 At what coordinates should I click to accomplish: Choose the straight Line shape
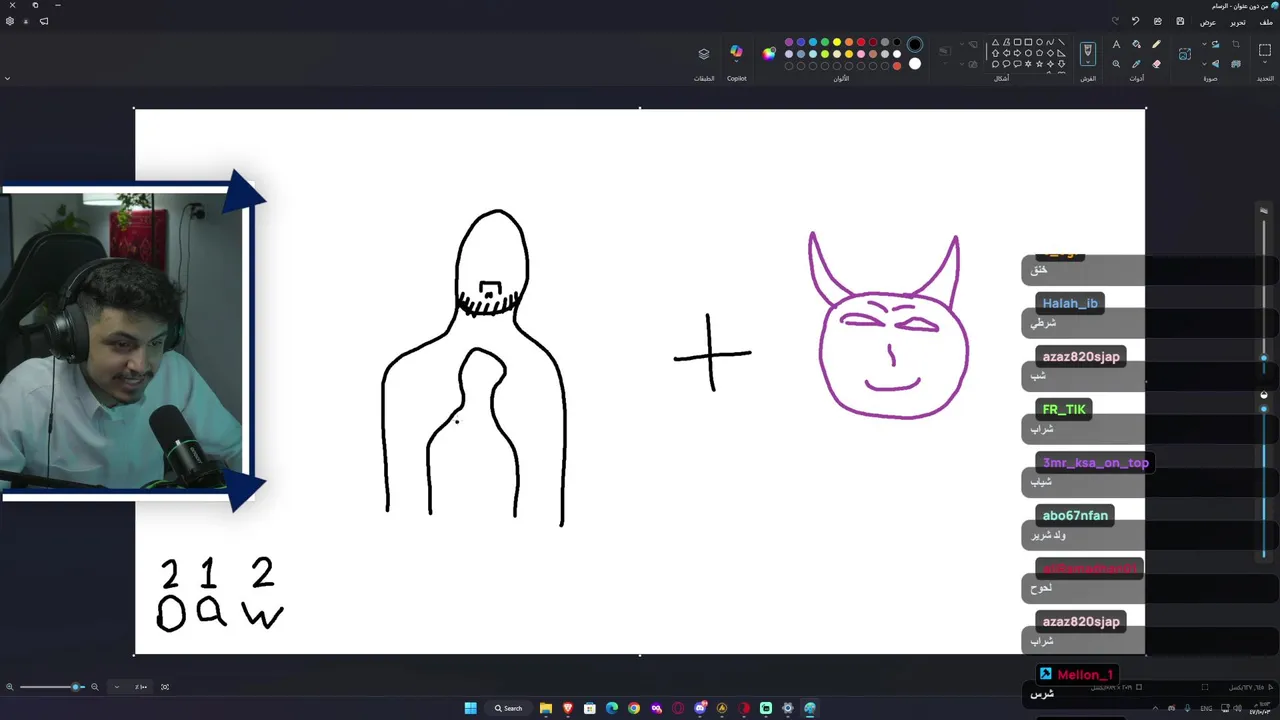[x=1061, y=42]
